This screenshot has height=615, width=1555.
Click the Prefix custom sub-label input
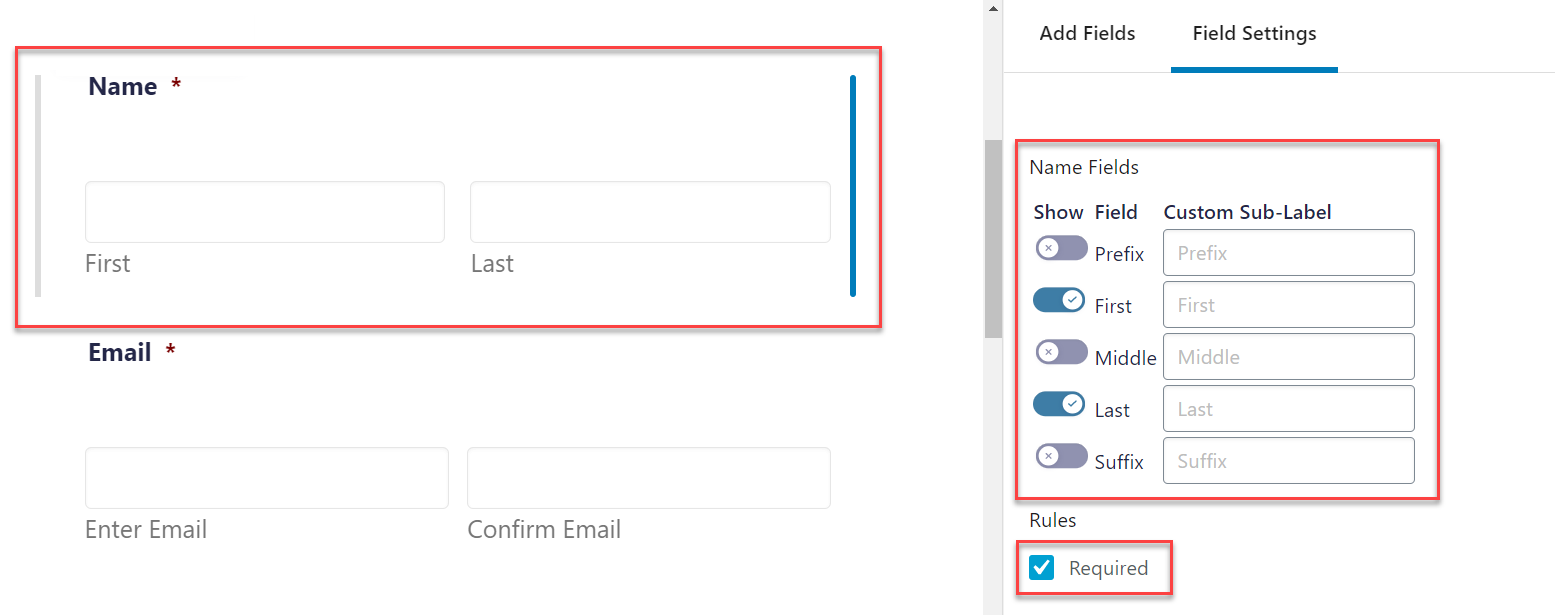coord(1289,253)
